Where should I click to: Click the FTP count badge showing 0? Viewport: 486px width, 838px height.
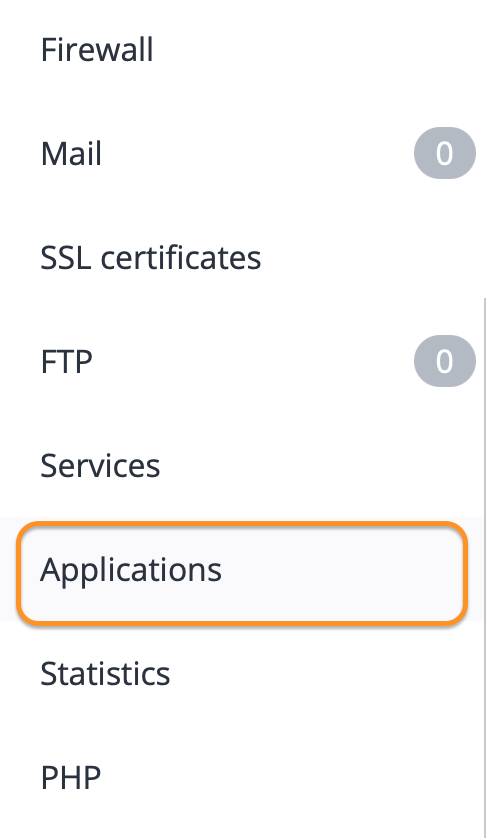click(x=444, y=361)
